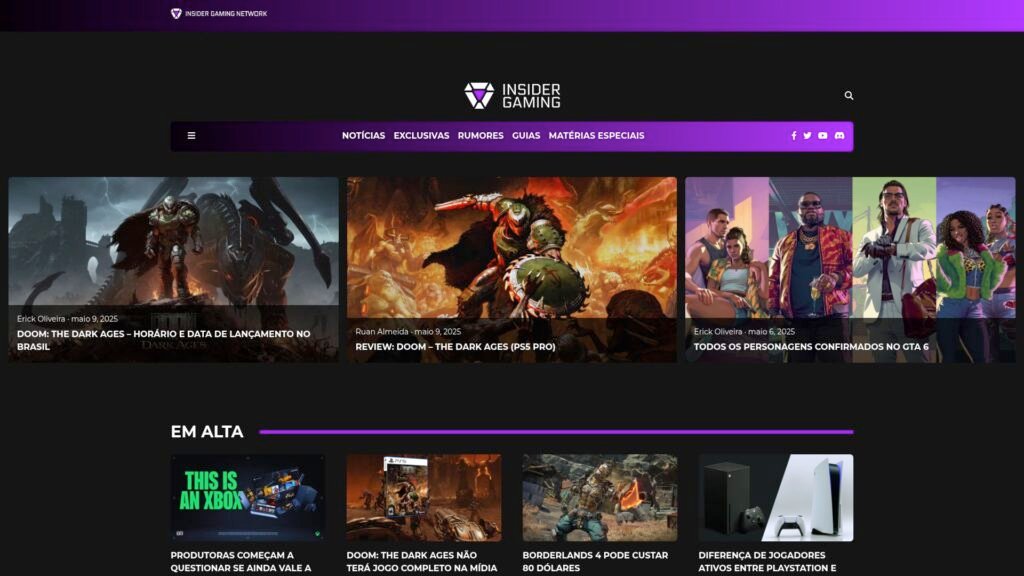Open the hamburger menu icon

click(191, 136)
